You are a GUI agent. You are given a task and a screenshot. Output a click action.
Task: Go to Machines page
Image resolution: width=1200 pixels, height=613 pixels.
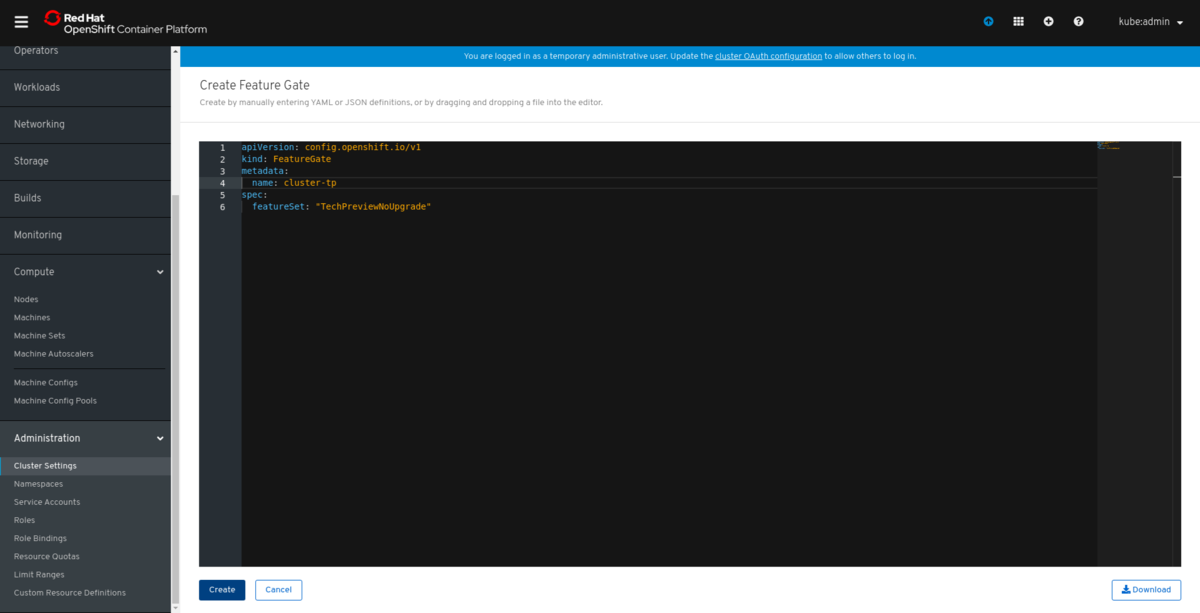pyautogui.click(x=32, y=318)
